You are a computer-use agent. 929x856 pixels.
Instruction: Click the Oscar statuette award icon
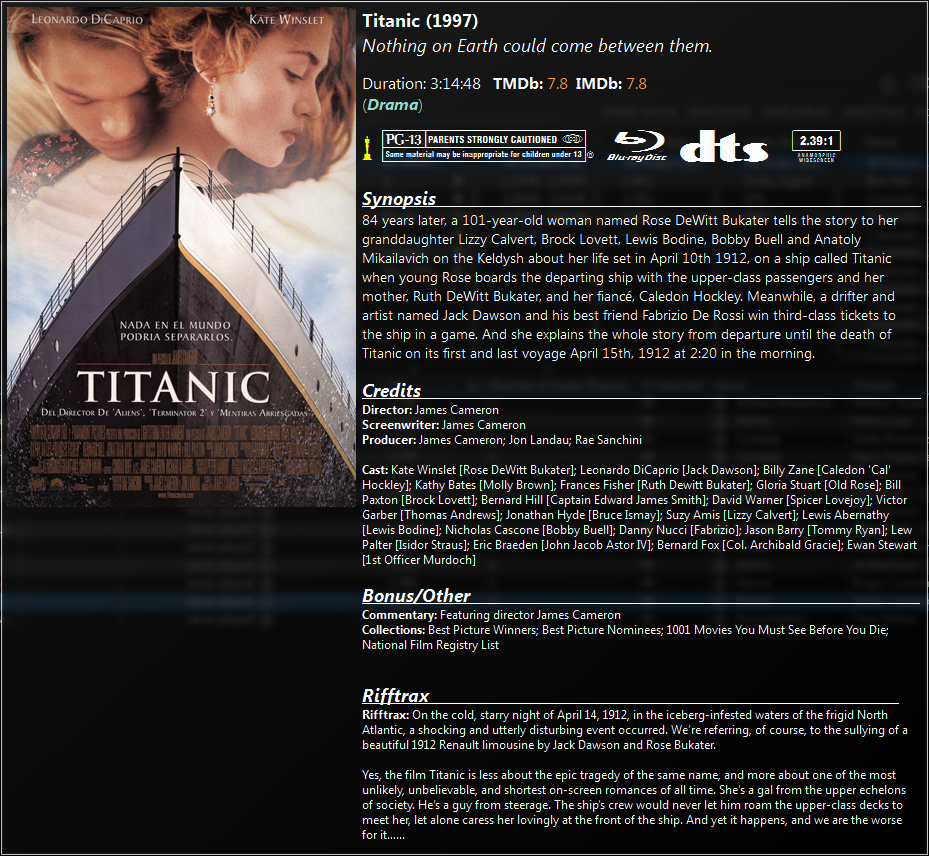point(367,148)
